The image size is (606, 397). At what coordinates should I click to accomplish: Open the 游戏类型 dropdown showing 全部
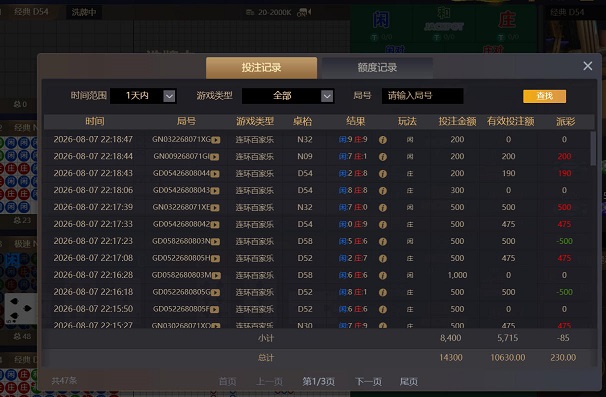288,96
